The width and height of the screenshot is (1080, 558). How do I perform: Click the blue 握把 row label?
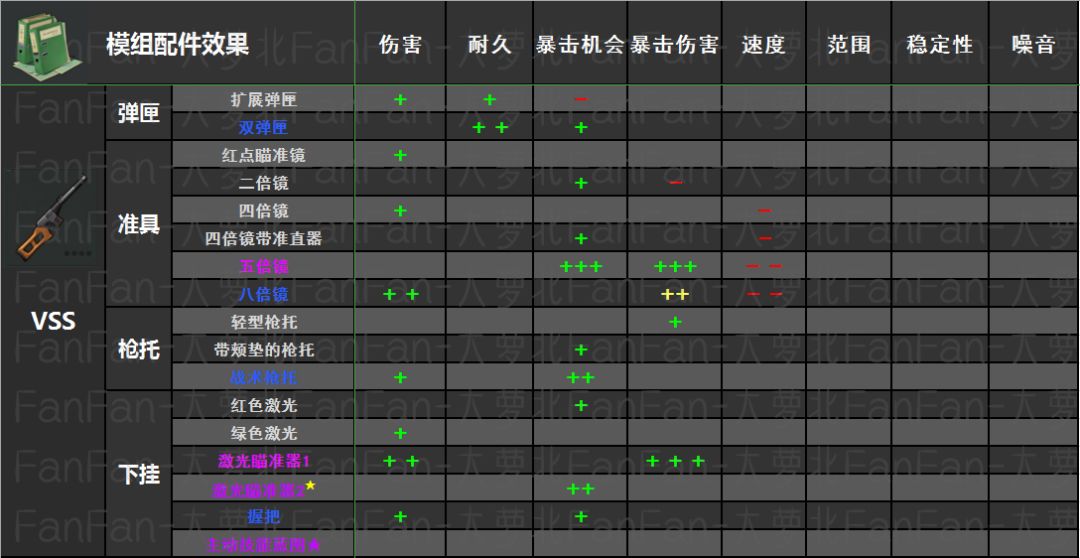point(264,517)
